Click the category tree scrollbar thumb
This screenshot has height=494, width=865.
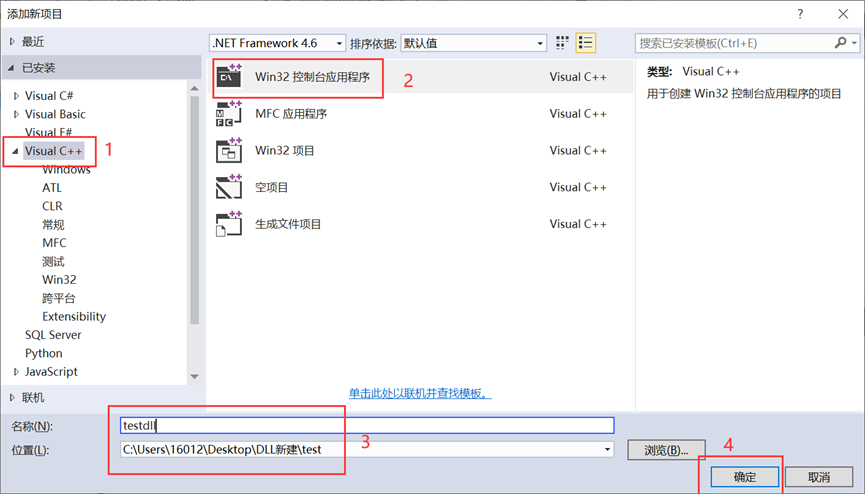coord(194,210)
